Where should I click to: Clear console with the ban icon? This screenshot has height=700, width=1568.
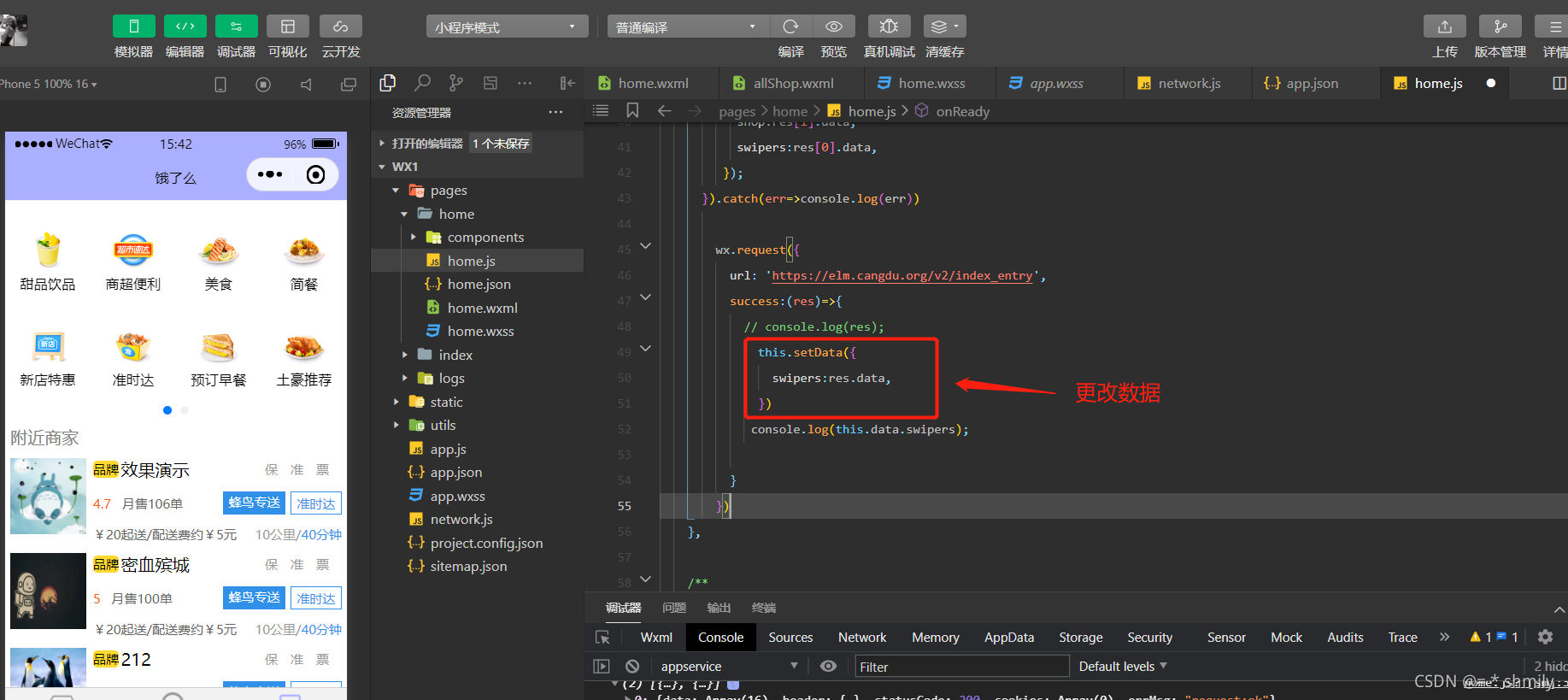click(632, 666)
